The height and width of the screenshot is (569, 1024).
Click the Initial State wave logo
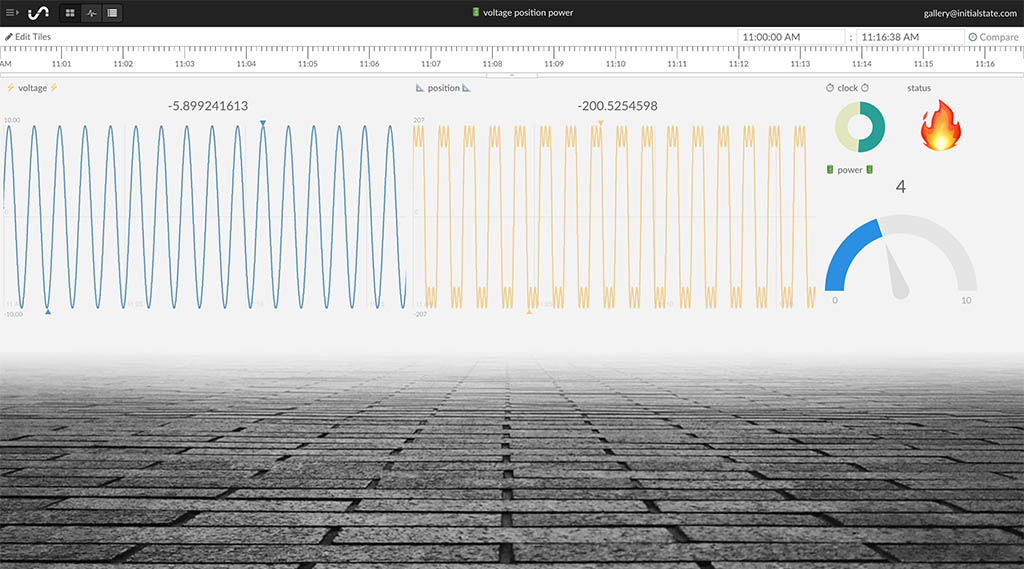tap(38, 13)
